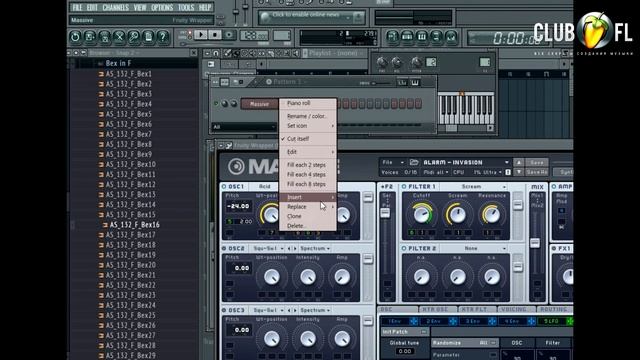640x360 pixels.
Task: Select Fill each 8 steps
Action: 308,184
